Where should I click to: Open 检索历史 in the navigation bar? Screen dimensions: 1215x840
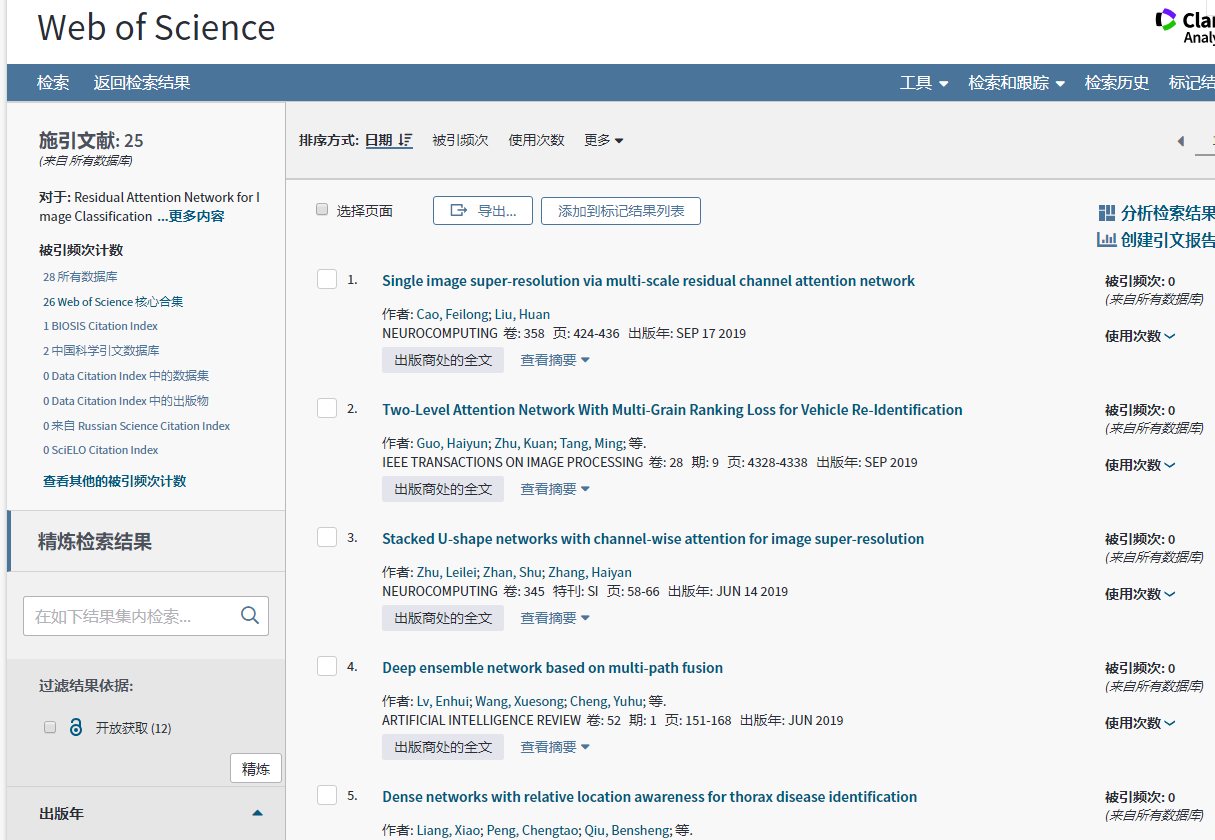click(1117, 83)
